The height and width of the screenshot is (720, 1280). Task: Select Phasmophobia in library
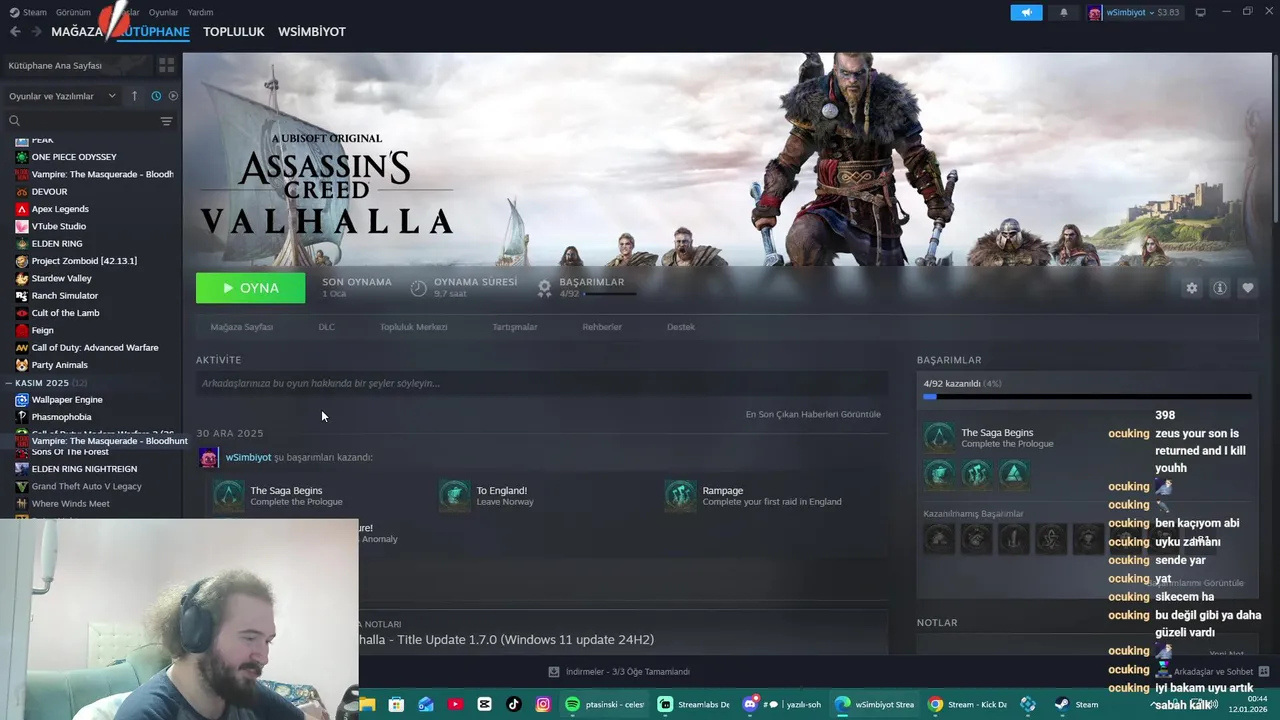[61, 417]
